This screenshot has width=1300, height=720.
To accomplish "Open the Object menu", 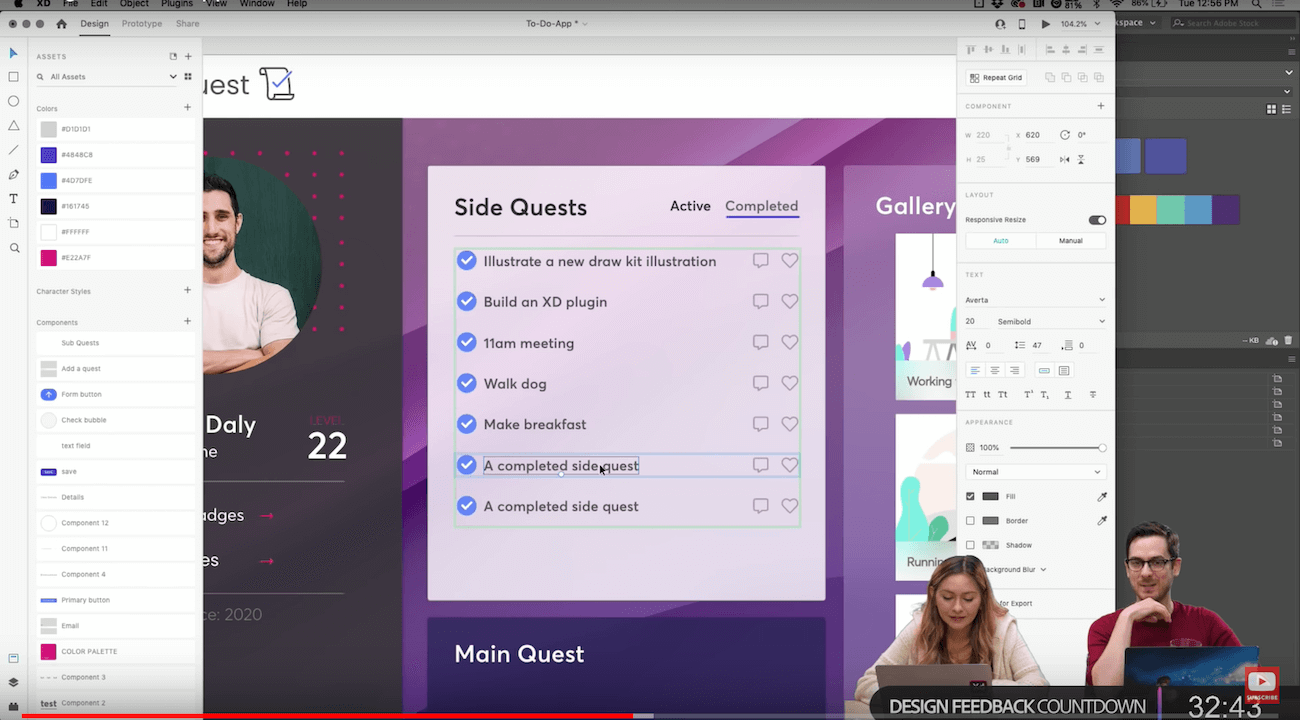I will click(134, 4).
